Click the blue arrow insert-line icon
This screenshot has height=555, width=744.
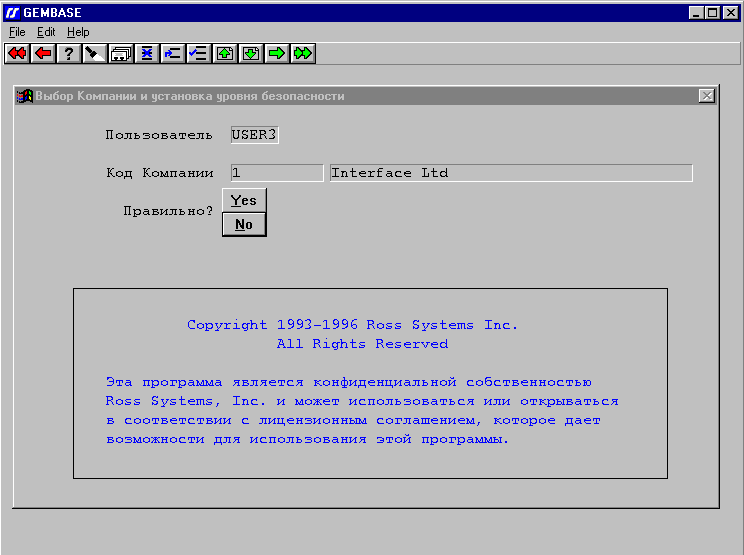(x=173, y=53)
